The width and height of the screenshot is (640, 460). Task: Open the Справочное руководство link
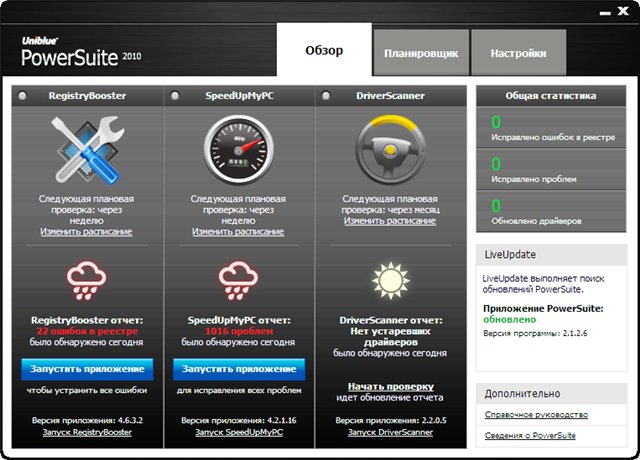click(536, 414)
